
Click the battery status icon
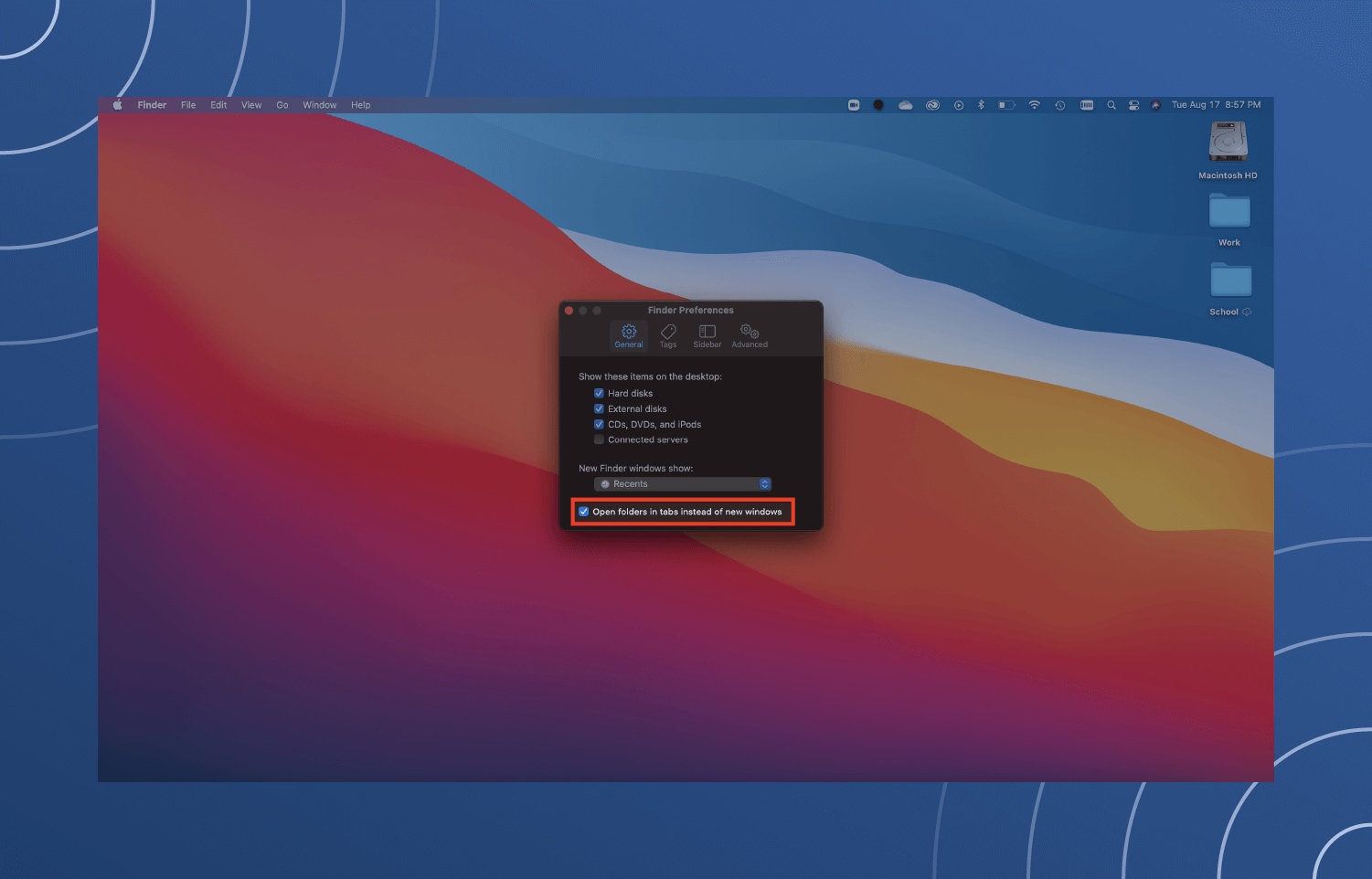(1006, 104)
